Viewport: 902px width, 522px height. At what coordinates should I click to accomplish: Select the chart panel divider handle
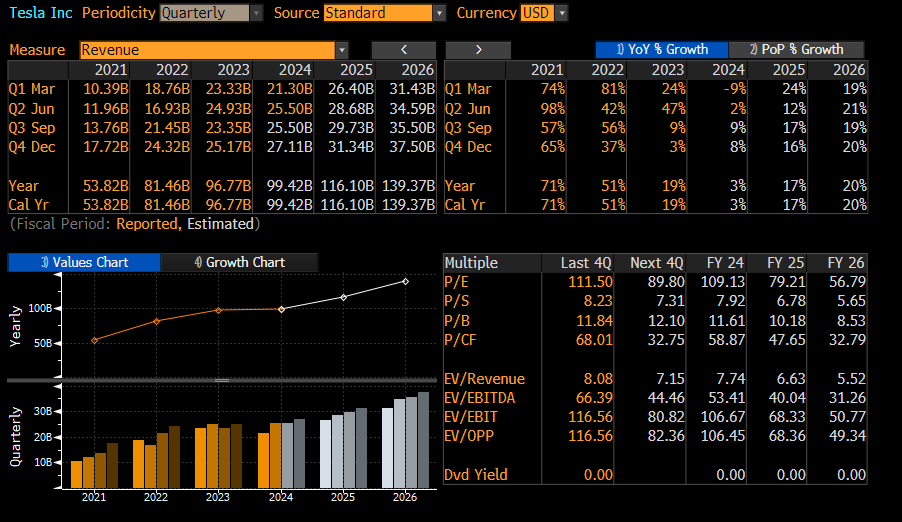(222, 380)
